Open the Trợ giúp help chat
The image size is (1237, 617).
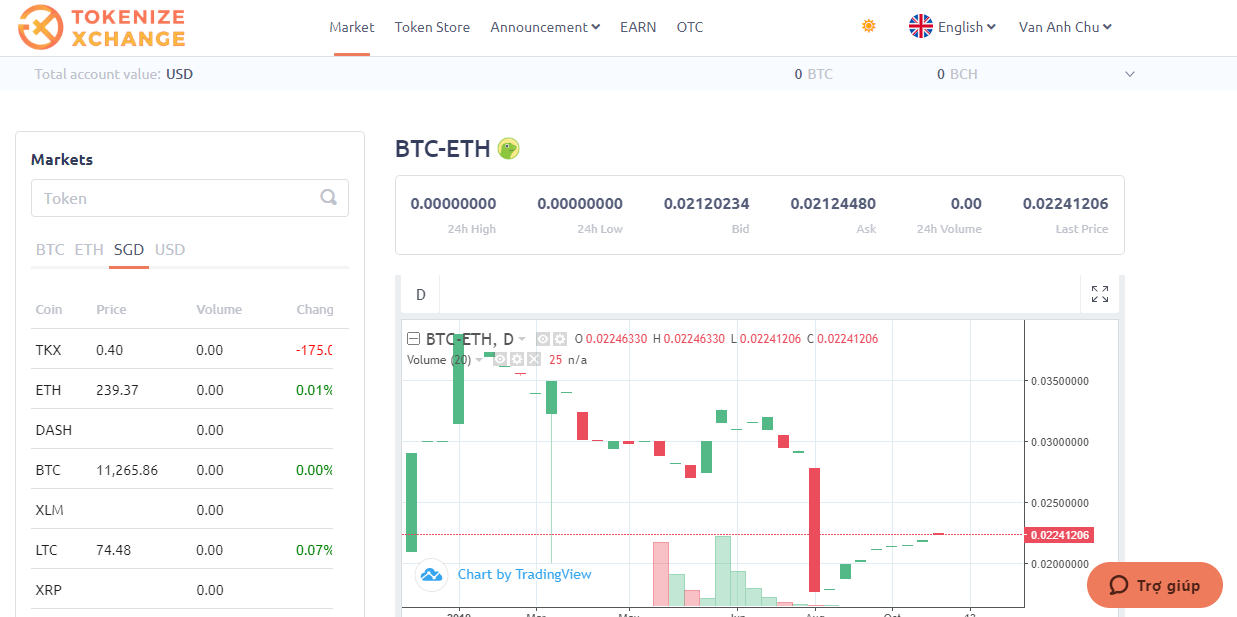(1155, 585)
